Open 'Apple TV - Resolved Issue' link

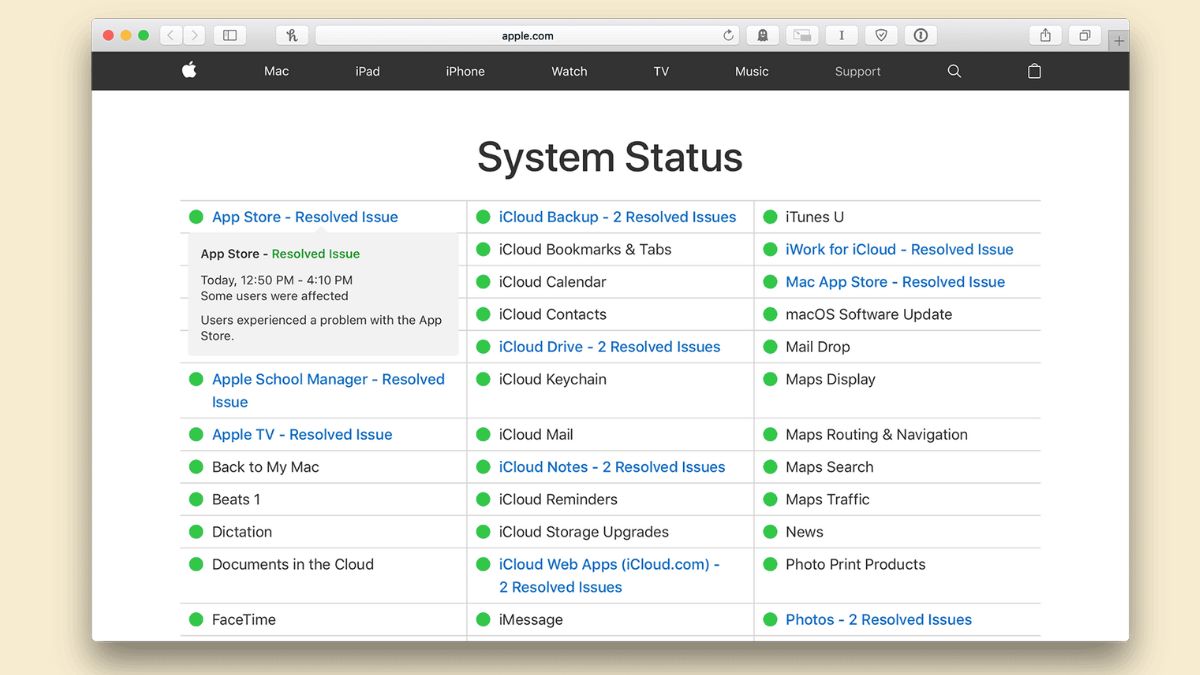[x=302, y=435]
